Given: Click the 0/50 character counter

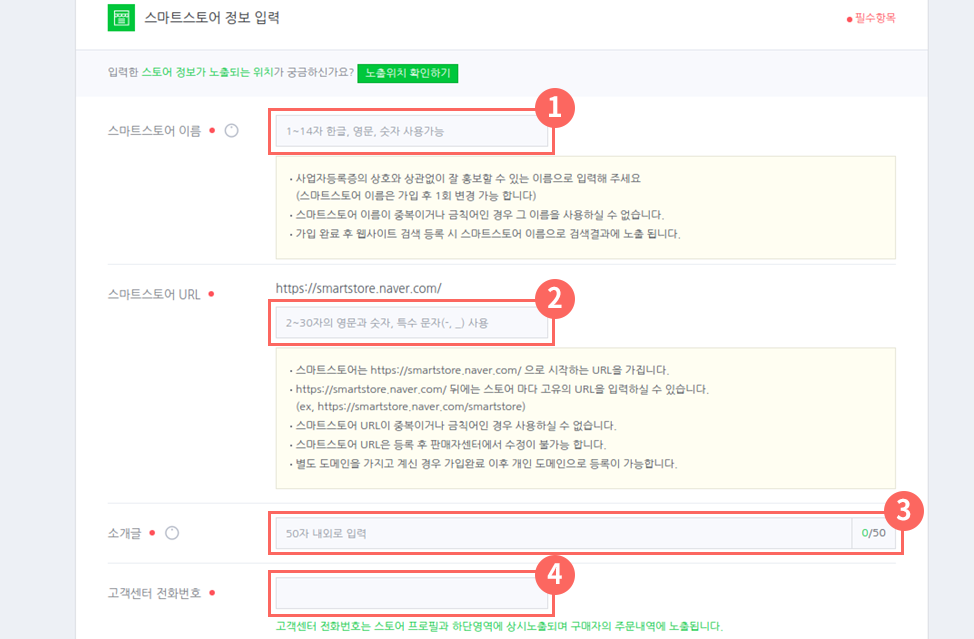Looking at the screenshot, I should click(873, 533).
